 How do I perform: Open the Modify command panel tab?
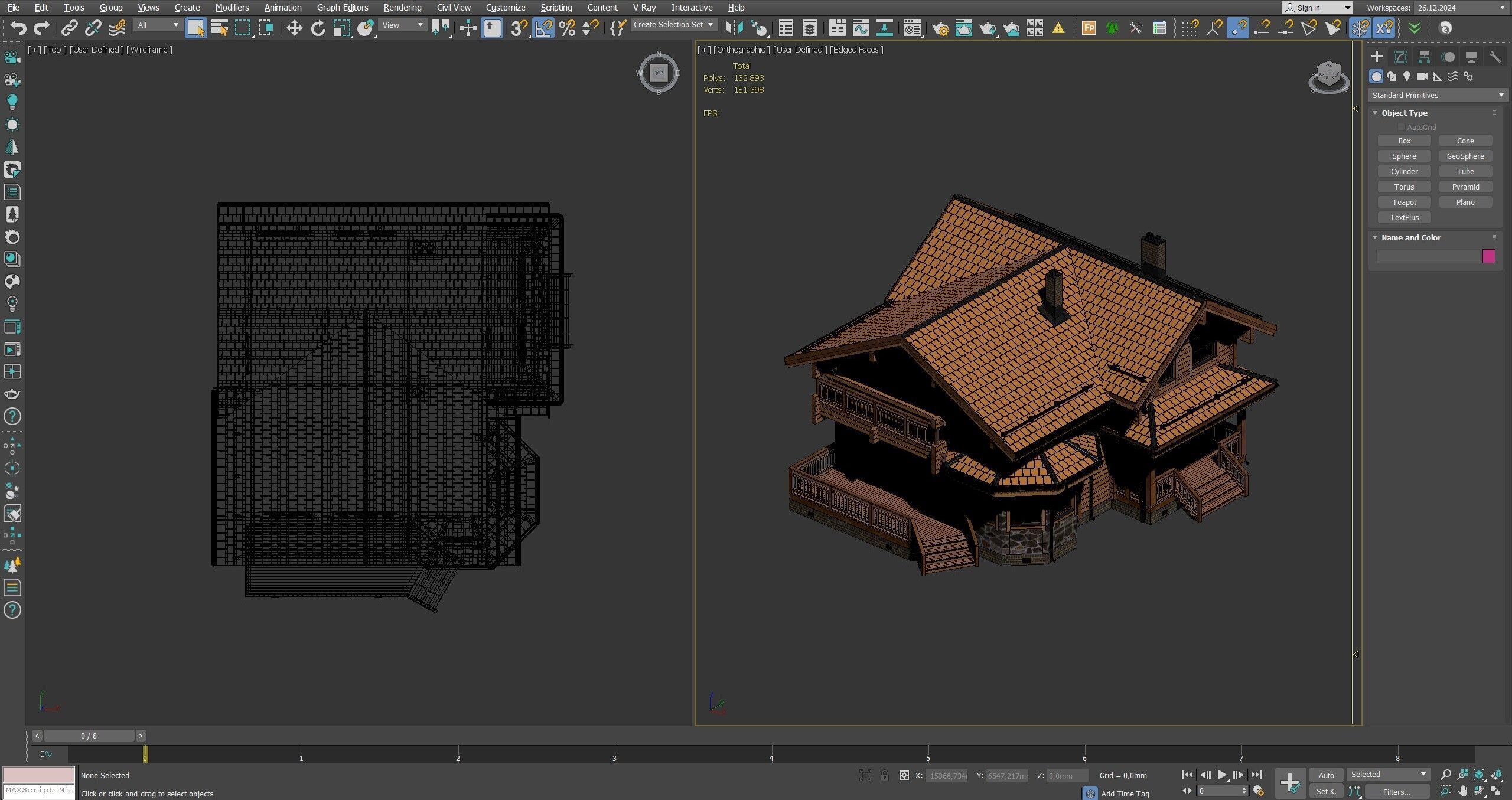[x=1400, y=57]
